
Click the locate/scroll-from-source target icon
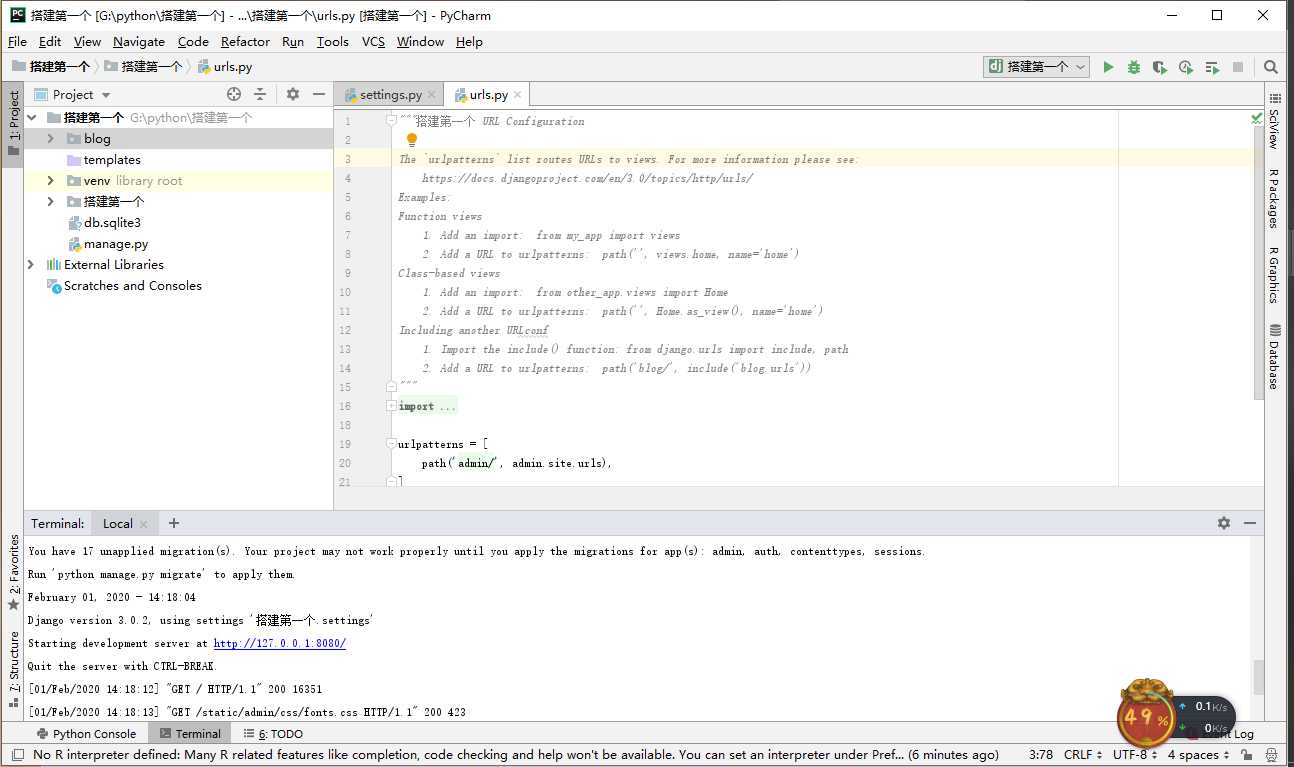(x=234, y=94)
